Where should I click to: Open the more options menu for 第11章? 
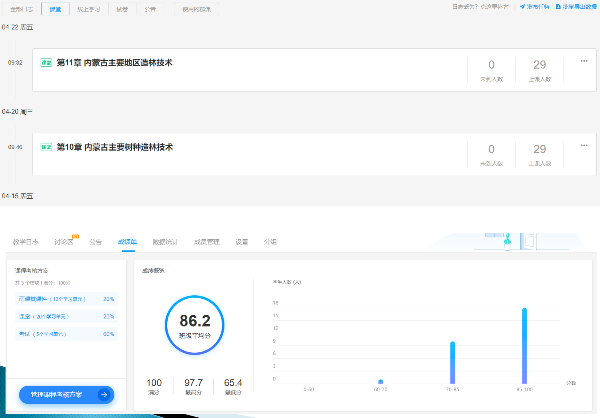(584, 61)
